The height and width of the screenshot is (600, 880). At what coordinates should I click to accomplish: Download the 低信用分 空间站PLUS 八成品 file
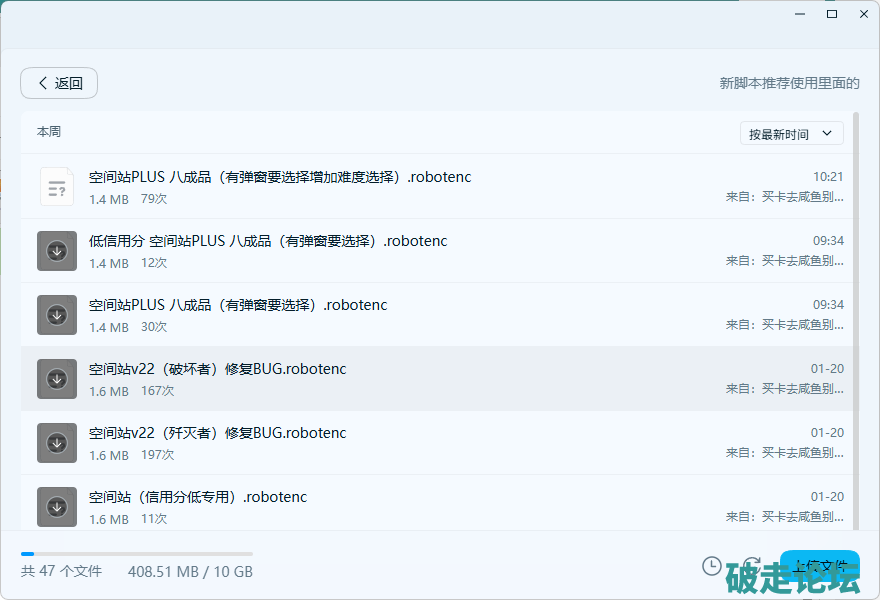tap(57, 251)
